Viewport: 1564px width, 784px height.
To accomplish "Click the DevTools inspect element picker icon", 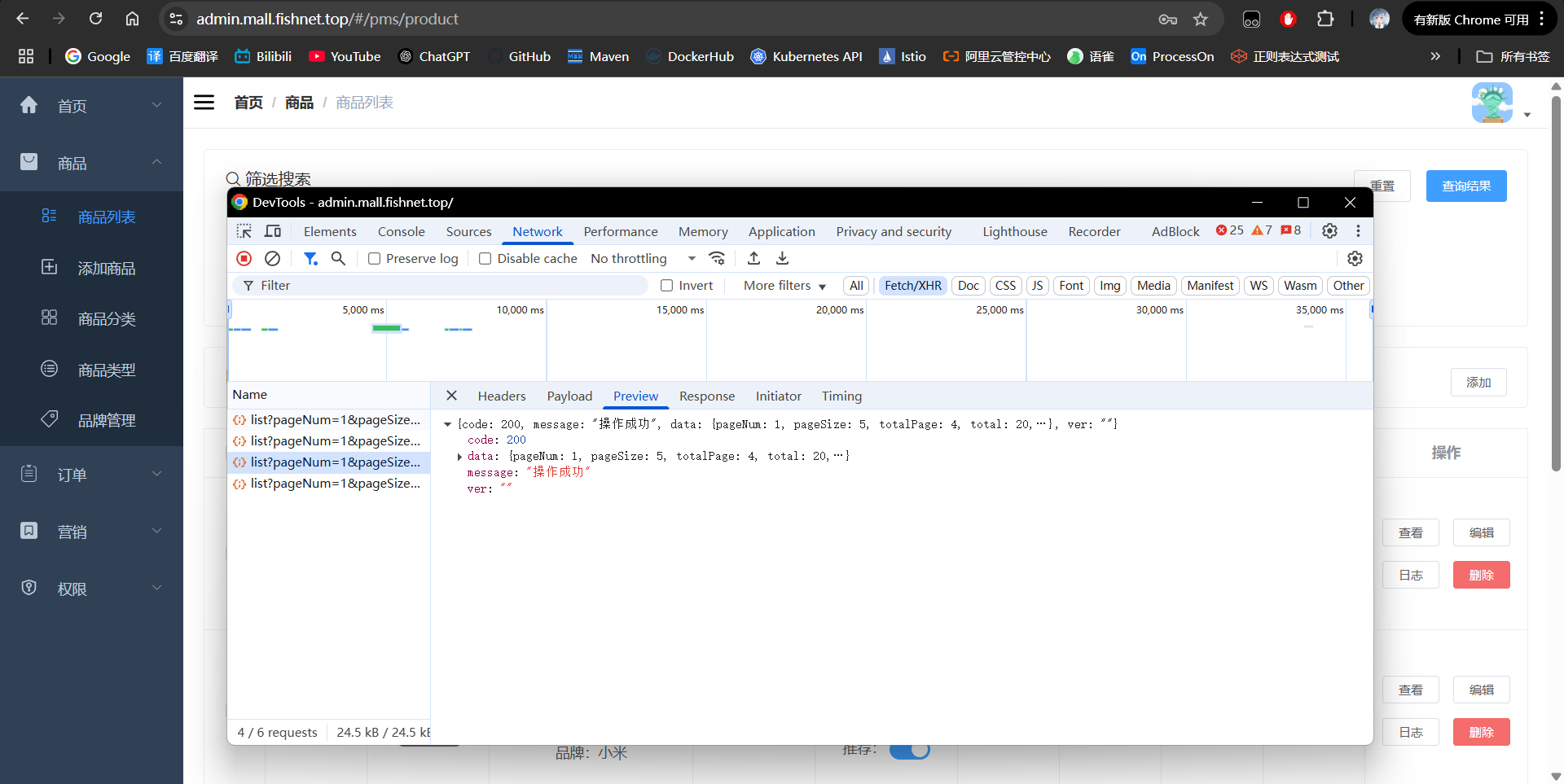I will tap(244, 231).
